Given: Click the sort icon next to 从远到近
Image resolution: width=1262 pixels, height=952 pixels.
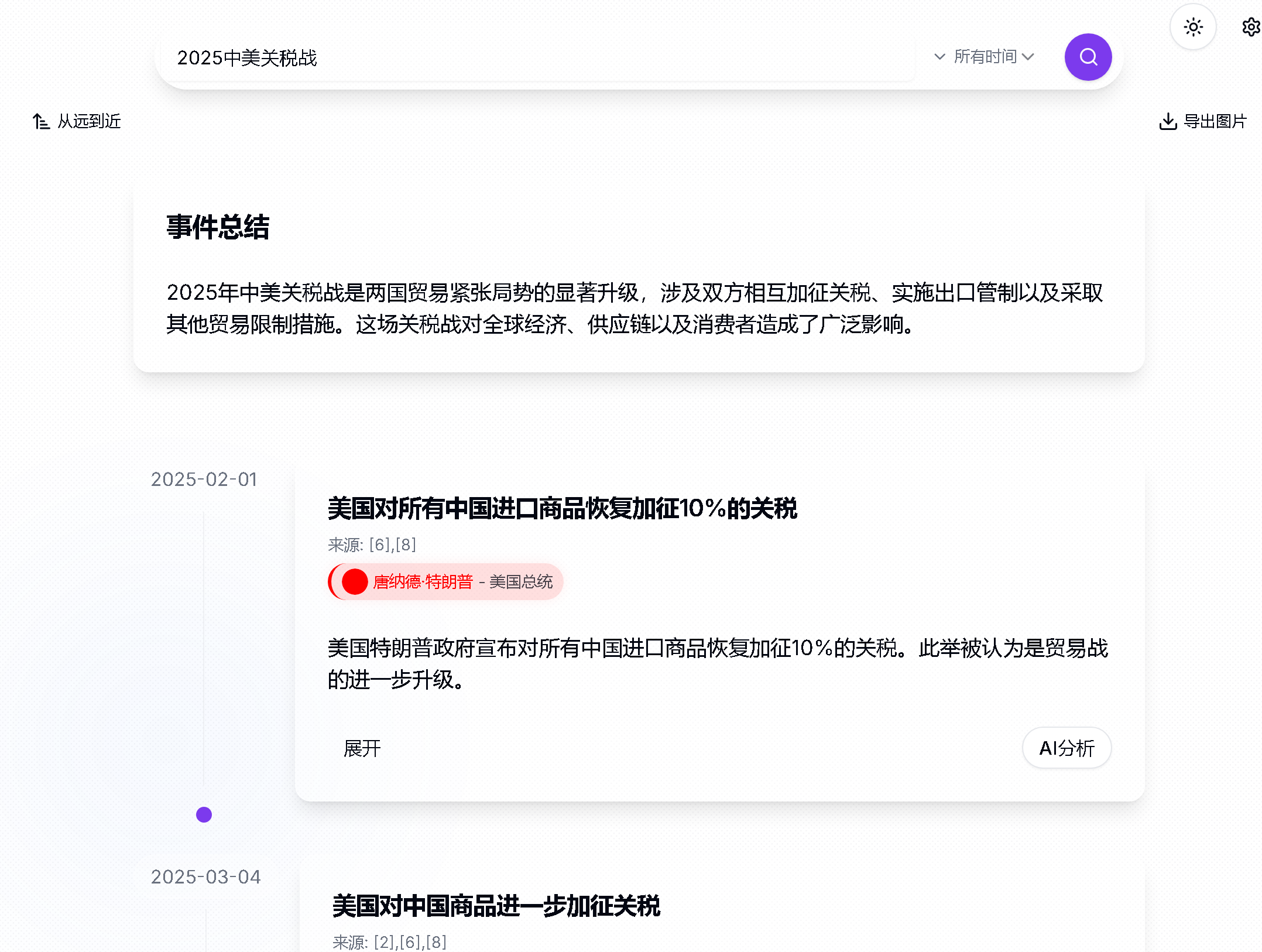Looking at the screenshot, I should point(40,121).
